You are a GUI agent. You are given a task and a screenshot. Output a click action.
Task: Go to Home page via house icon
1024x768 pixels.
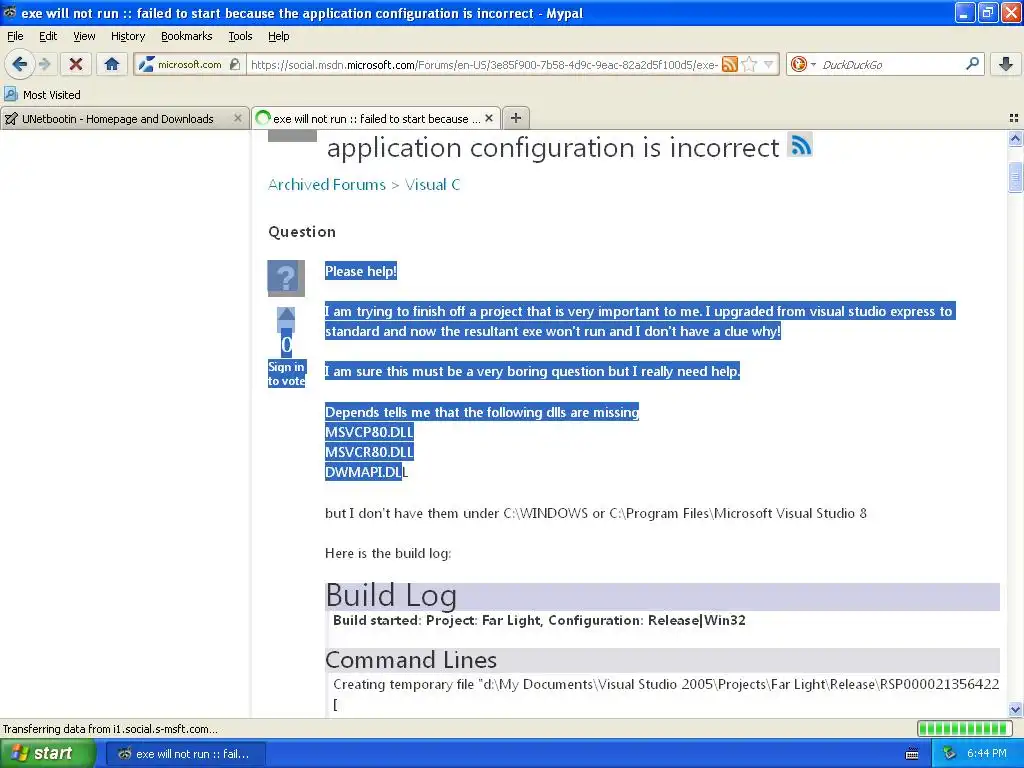click(x=112, y=64)
